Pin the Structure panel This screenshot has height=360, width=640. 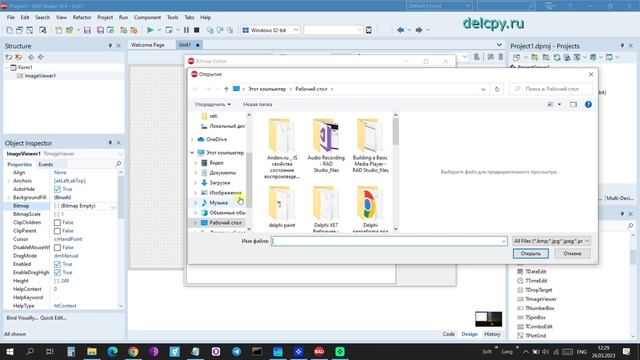tap(110, 46)
